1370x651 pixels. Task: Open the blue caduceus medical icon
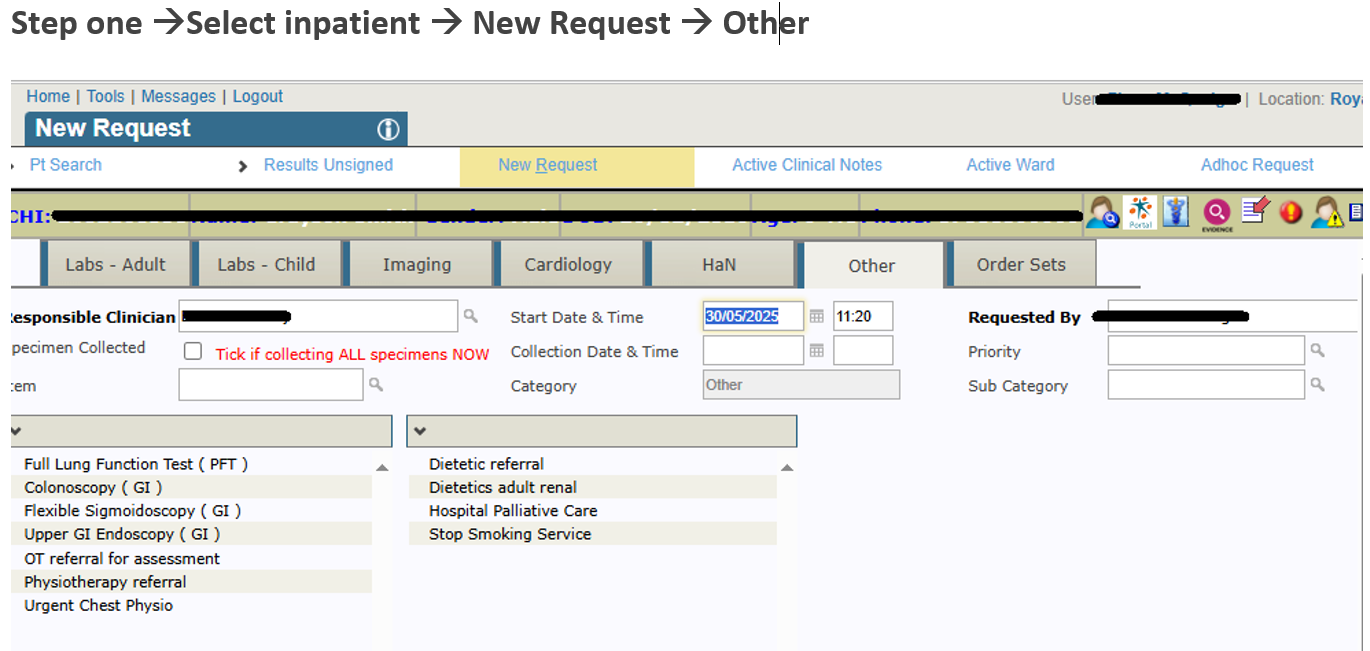pos(1178,212)
